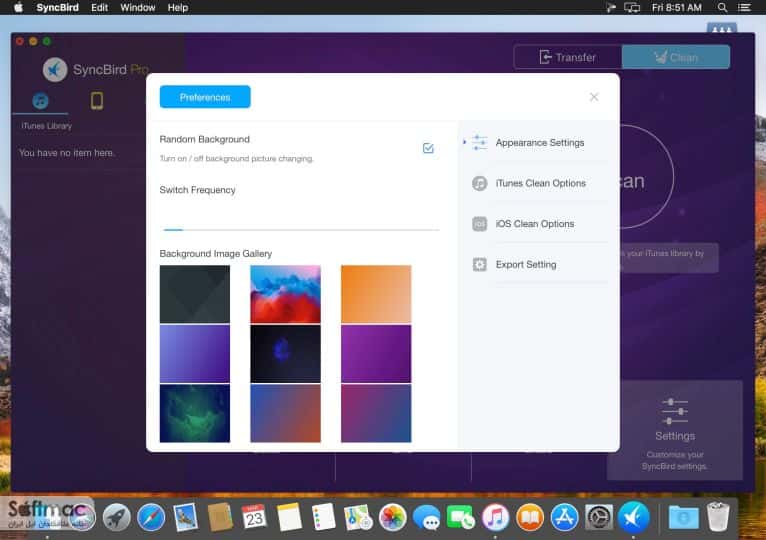The image size is (766, 540).
Task: Open the SyncBird menu
Action: click(57, 7)
